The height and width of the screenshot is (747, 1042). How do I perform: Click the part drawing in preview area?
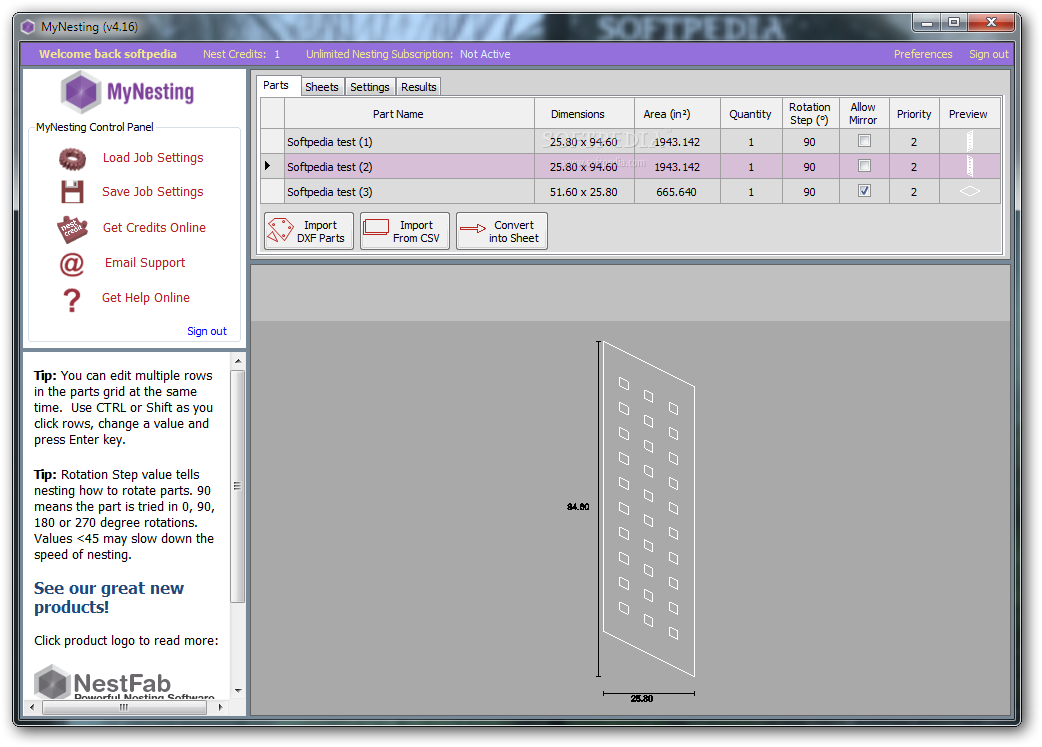click(x=649, y=509)
